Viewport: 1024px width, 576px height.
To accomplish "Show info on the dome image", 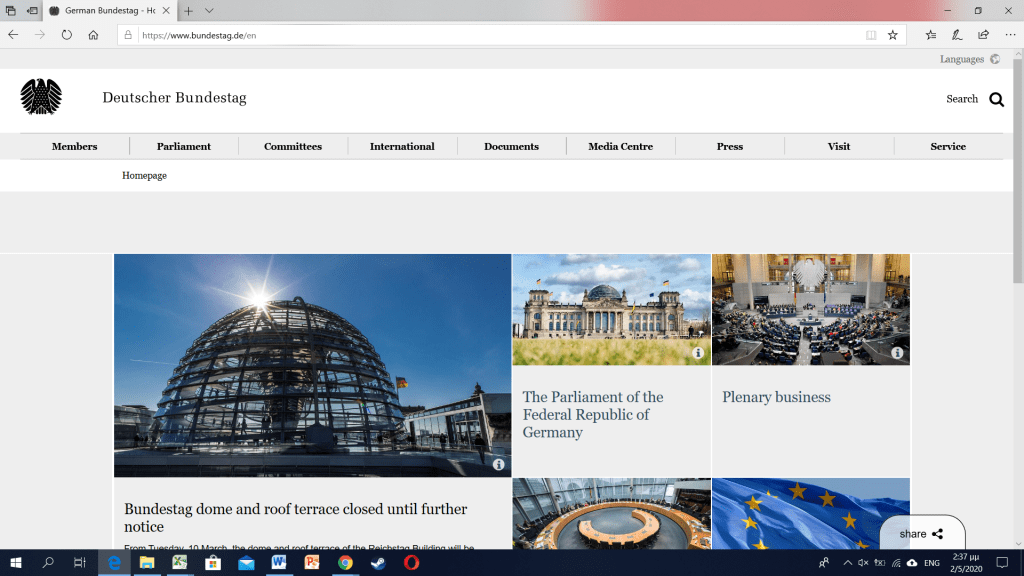I will click(498, 465).
